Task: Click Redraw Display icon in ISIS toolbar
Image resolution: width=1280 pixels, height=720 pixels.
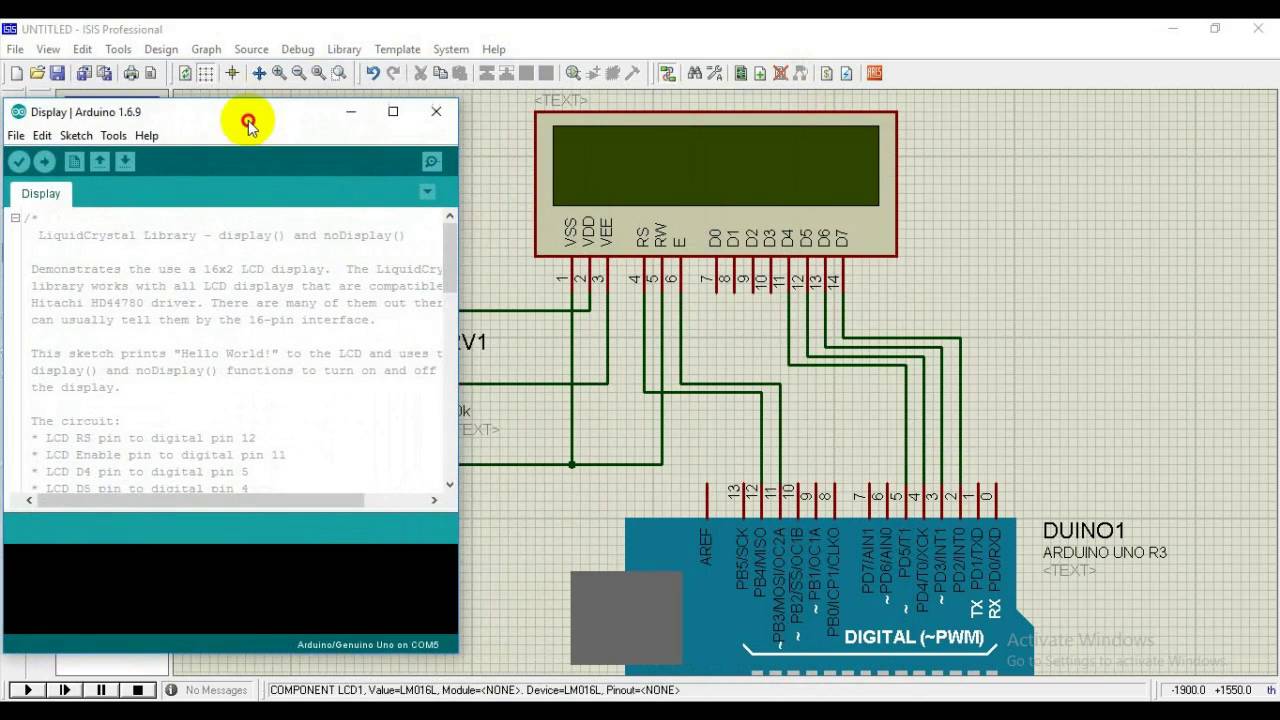Action: [x=185, y=73]
